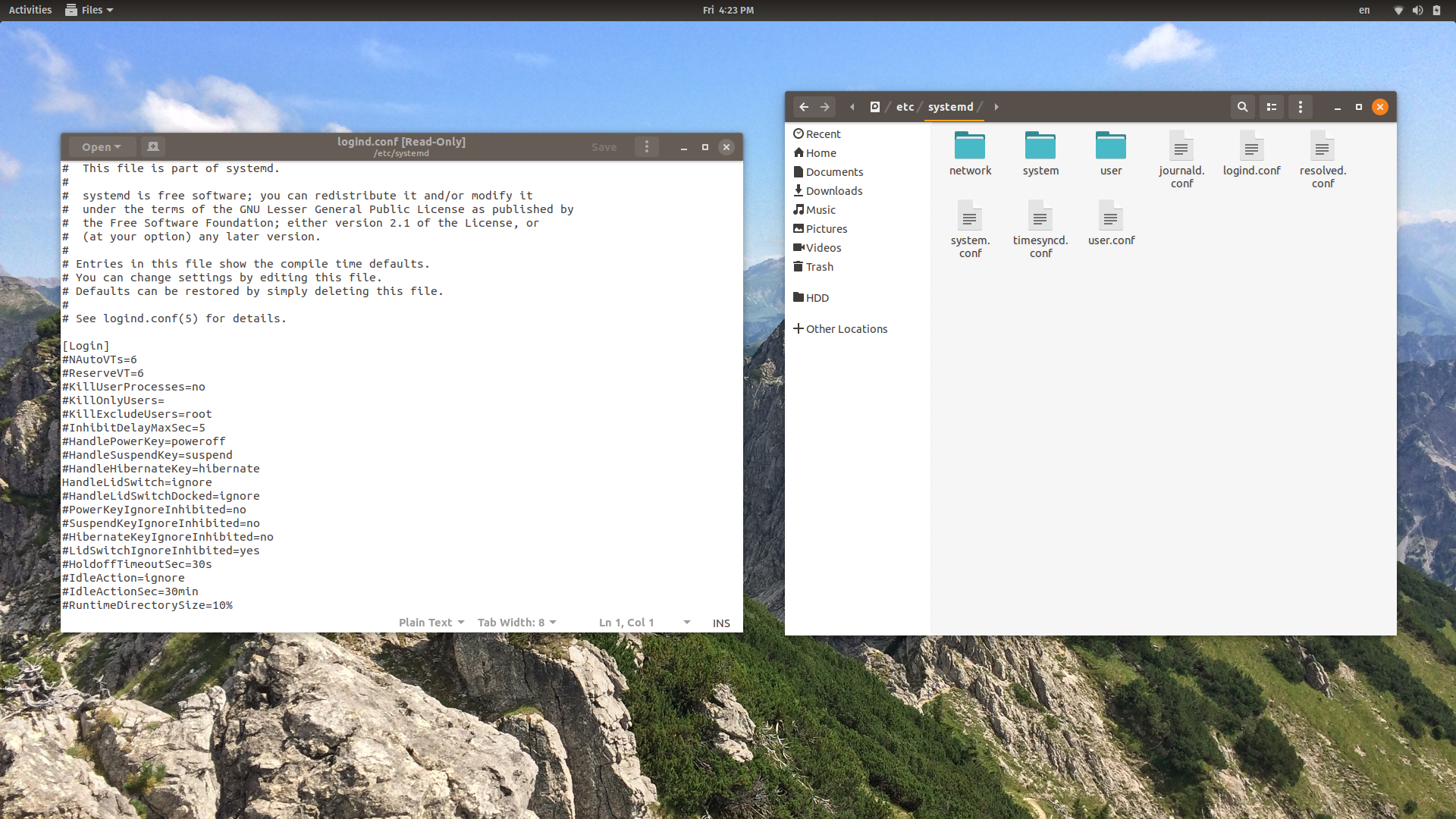
Task: Click the search icon in Files
Action: click(x=1242, y=107)
